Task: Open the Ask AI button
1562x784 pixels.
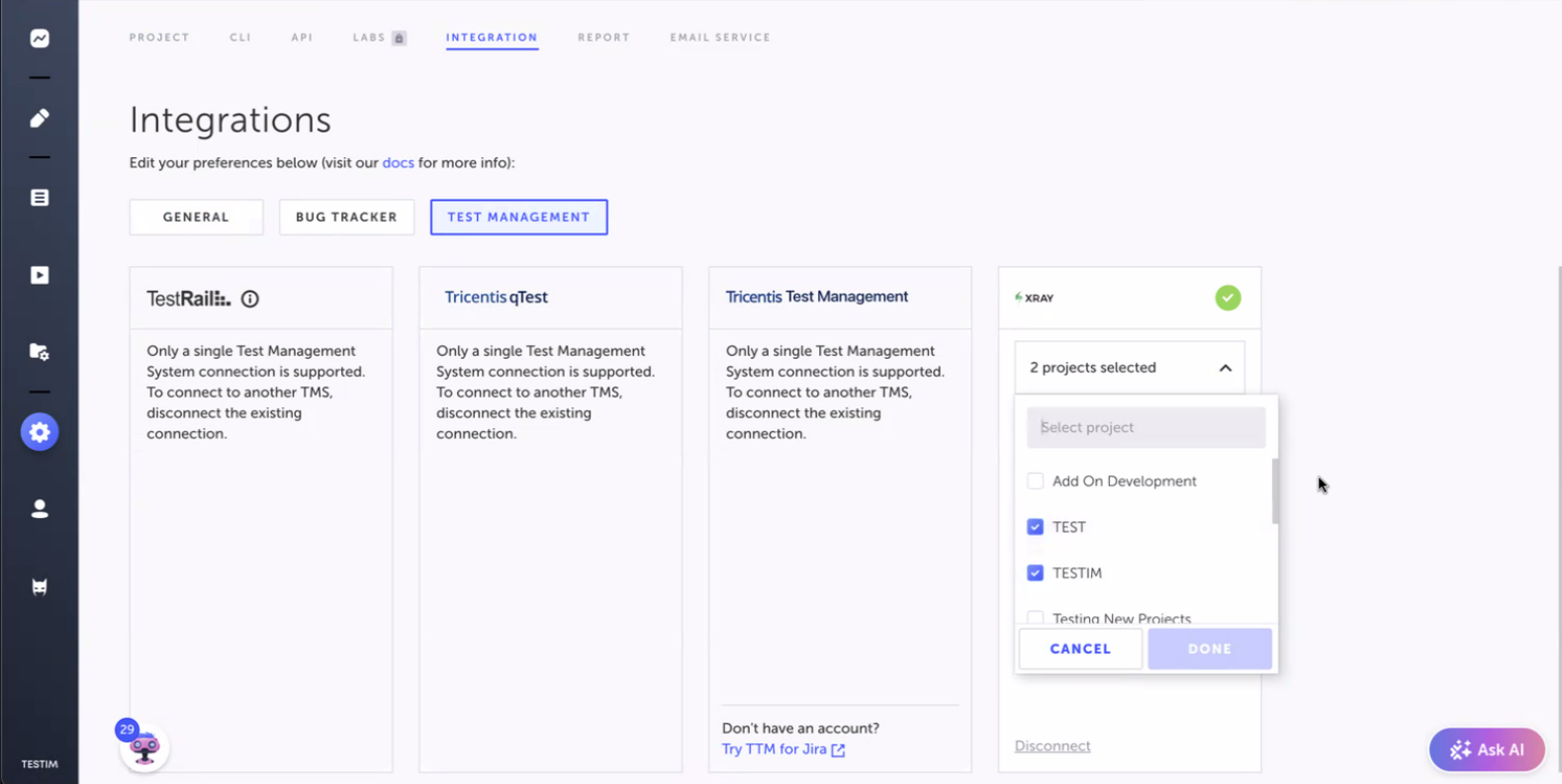Action: [x=1486, y=750]
